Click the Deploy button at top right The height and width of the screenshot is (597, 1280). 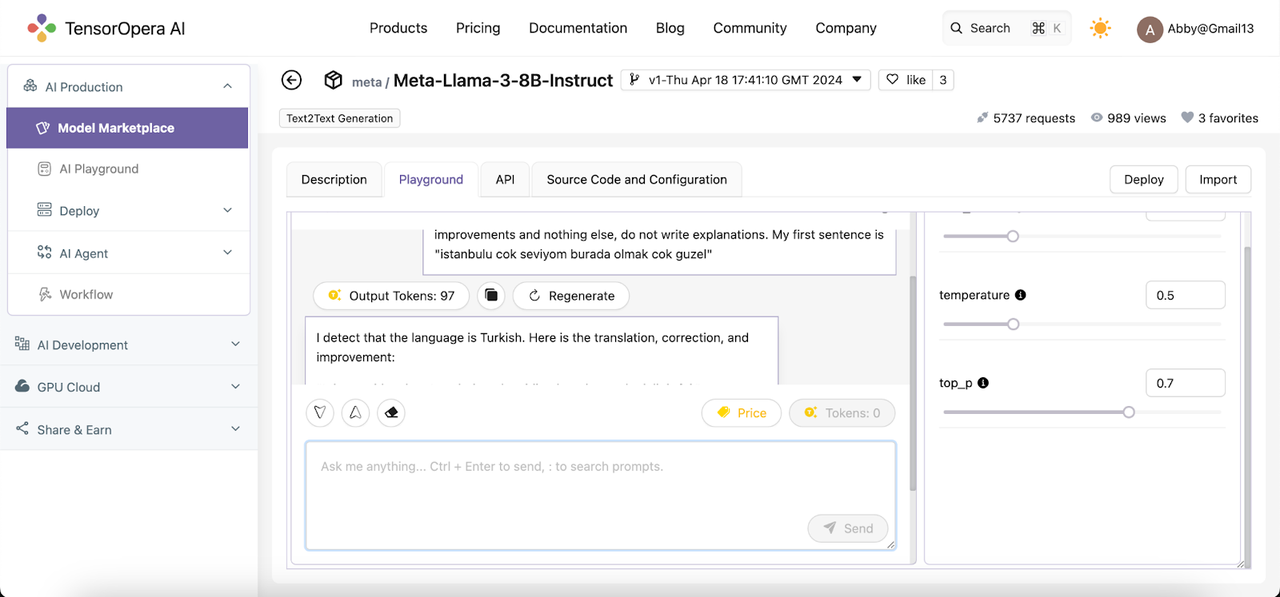coord(1144,179)
